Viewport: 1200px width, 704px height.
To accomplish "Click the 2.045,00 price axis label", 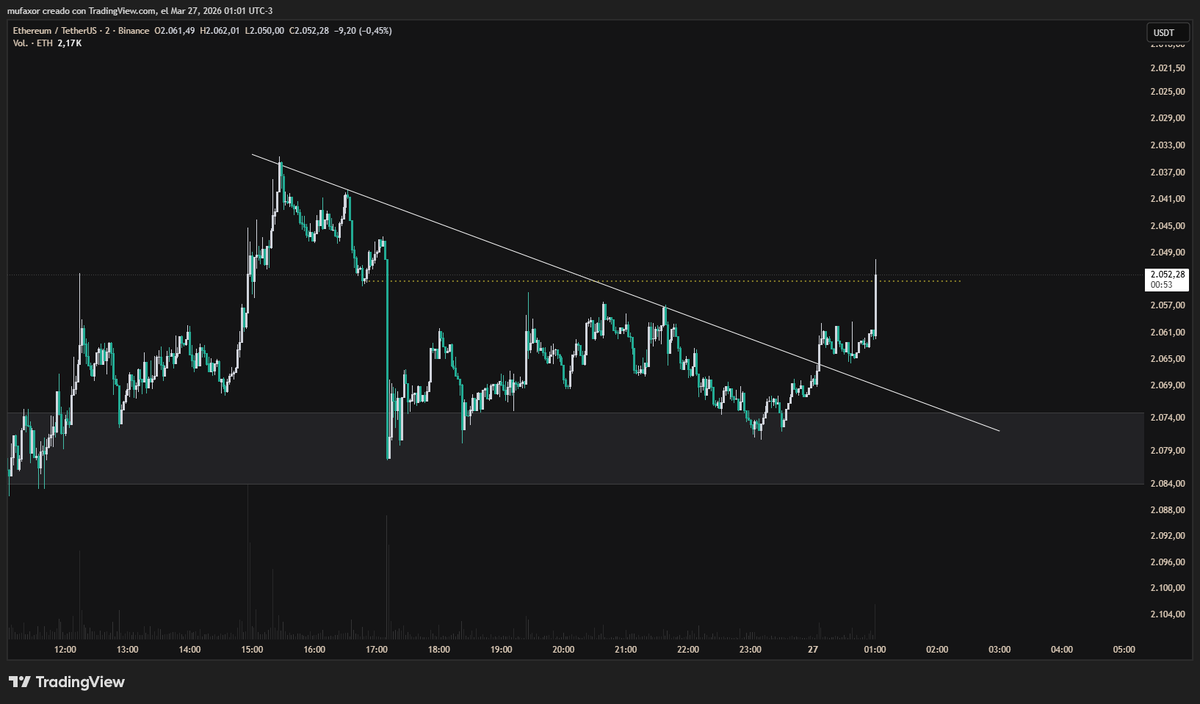I will tap(1167, 225).
